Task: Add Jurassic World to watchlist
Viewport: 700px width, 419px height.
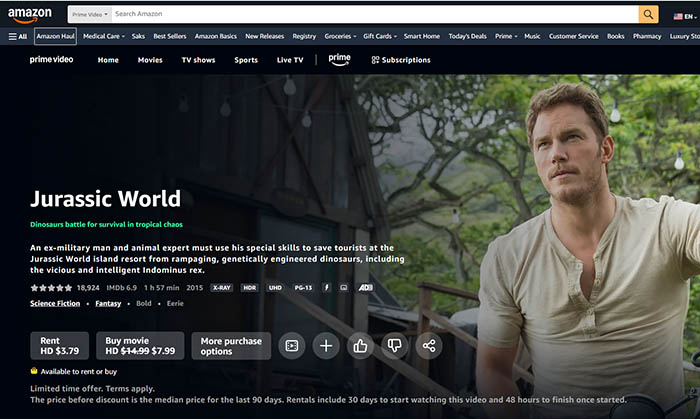Action: (x=326, y=345)
